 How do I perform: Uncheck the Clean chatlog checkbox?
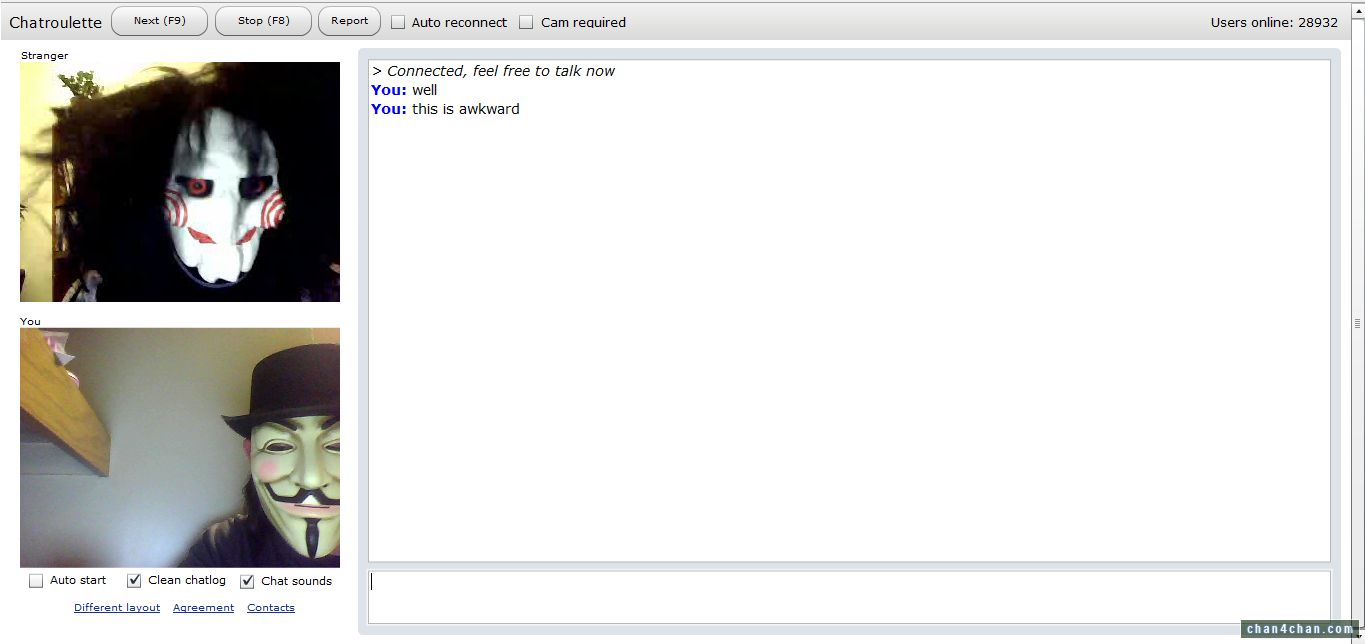tap(134, 581)
